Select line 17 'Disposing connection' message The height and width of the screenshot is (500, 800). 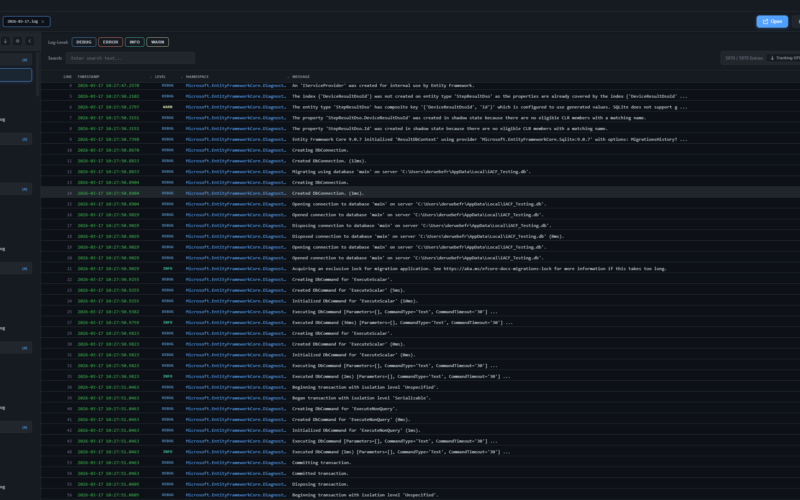[x=421, y=226]
